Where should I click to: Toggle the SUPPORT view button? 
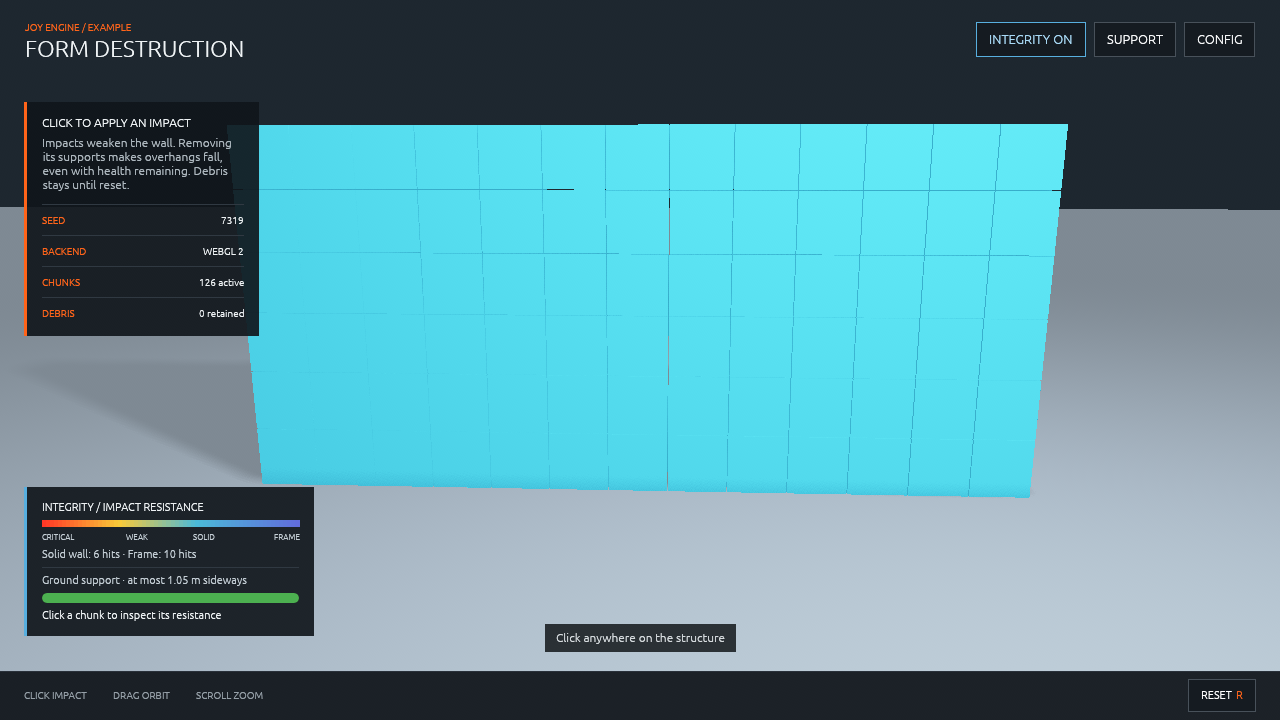[1134, 40]
